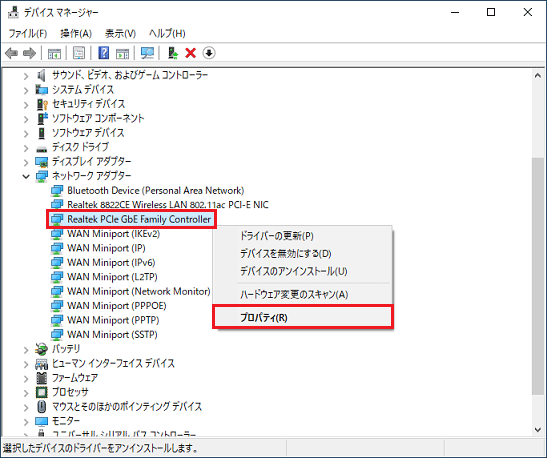Click the Forward arrow toolbar icon
Screen dimensions: 547x458
point(29,53)
